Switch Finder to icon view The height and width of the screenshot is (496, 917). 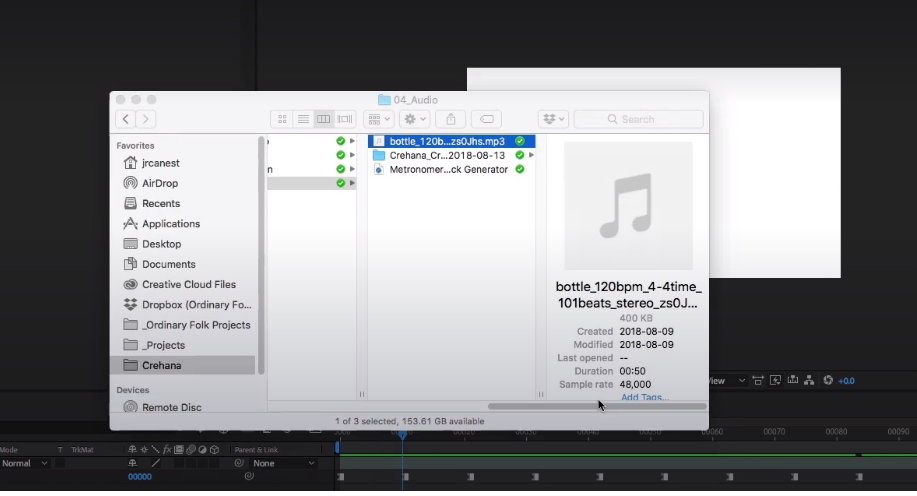tap(282, 119)
